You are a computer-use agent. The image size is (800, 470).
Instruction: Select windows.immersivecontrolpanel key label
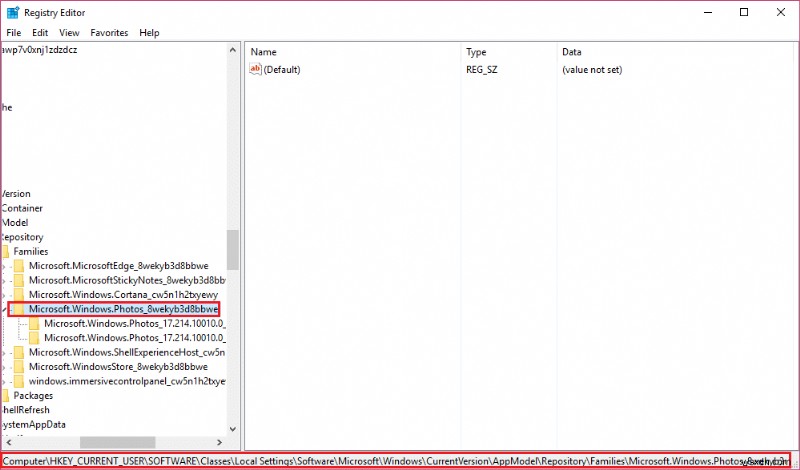click(127, 381)
